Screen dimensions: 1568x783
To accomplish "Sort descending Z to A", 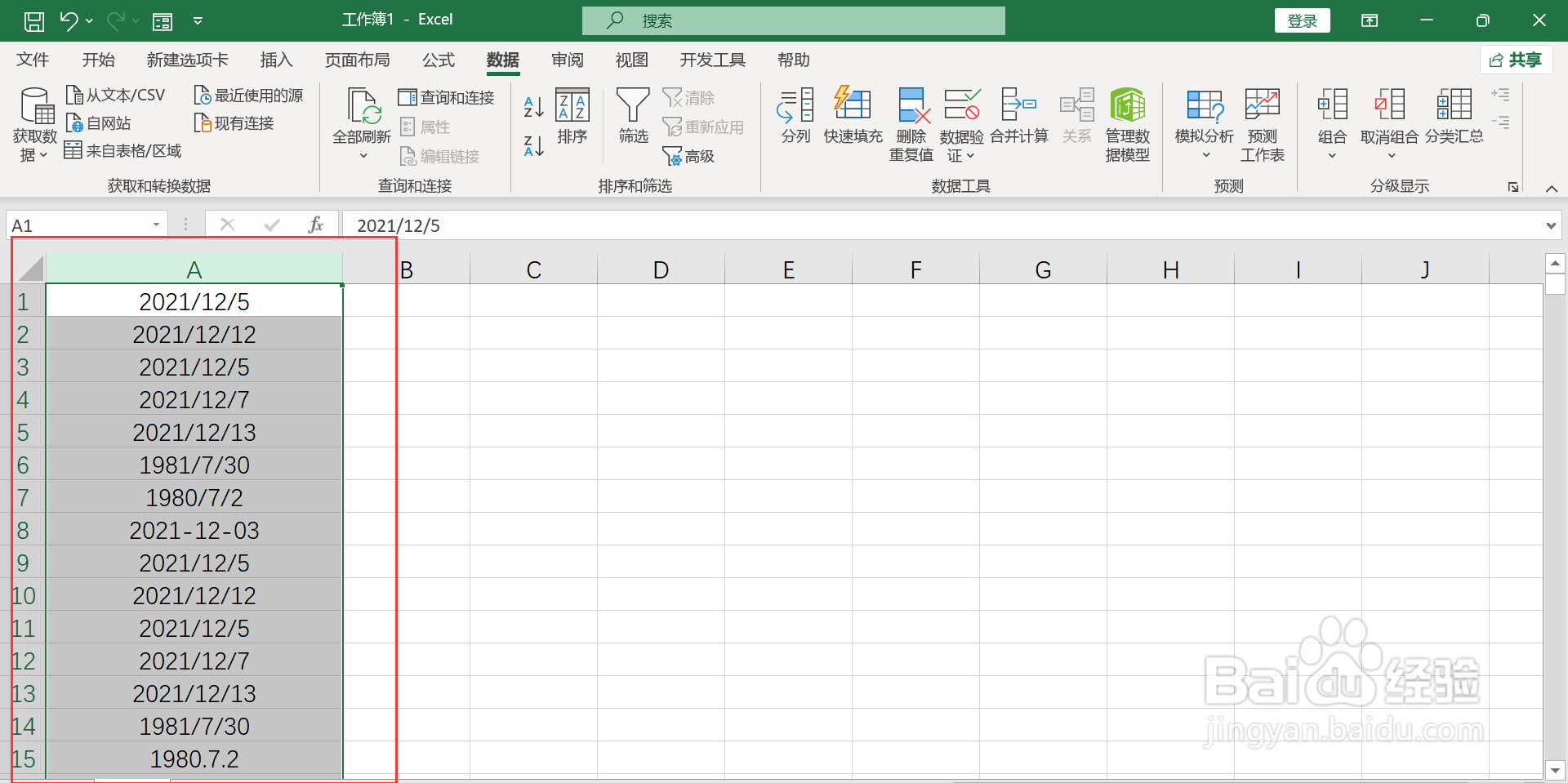I will pyautogui.click(x=533, y=146).
